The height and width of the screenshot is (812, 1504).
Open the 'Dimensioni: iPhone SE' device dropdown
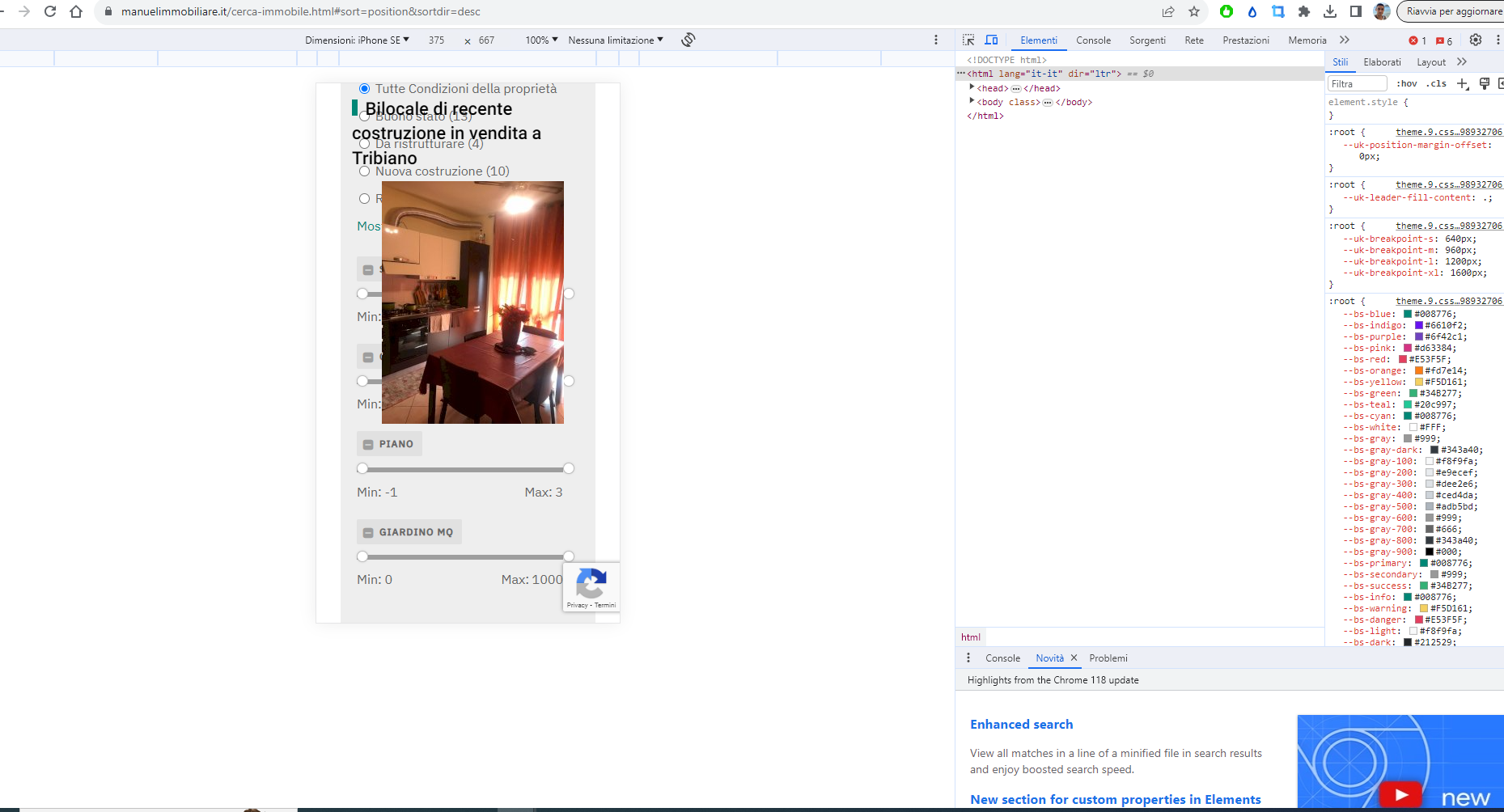[x=357, y=40]
